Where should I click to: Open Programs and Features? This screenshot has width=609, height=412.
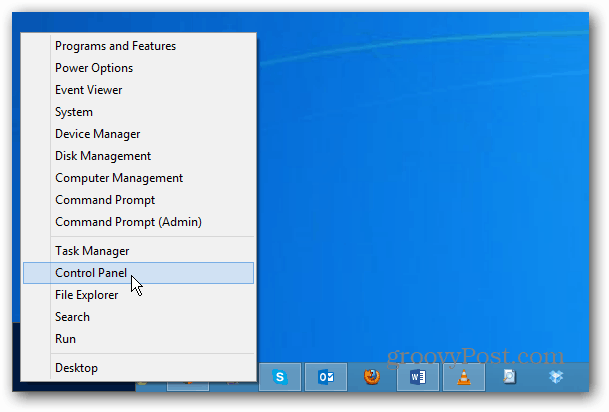click(138, 46)
